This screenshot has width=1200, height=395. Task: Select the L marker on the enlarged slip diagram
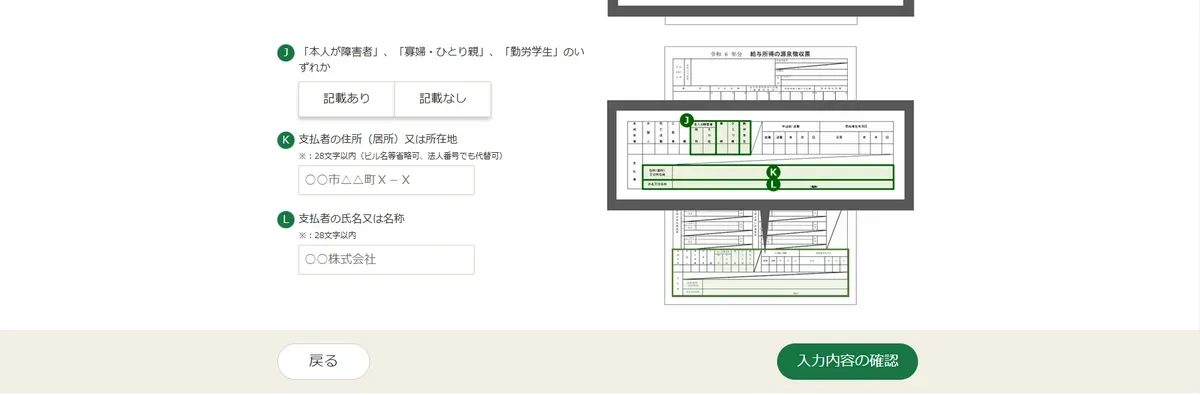tap(772, 184)
